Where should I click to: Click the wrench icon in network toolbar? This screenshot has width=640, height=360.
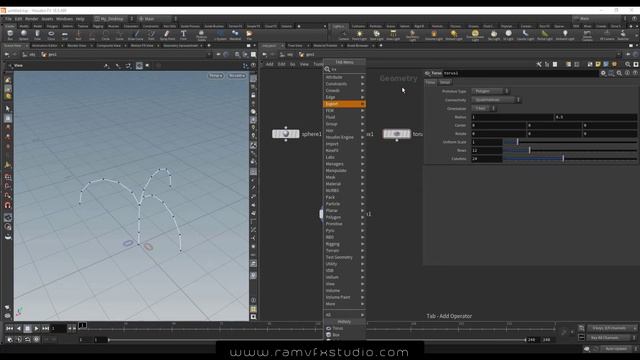tap(539, 64)
